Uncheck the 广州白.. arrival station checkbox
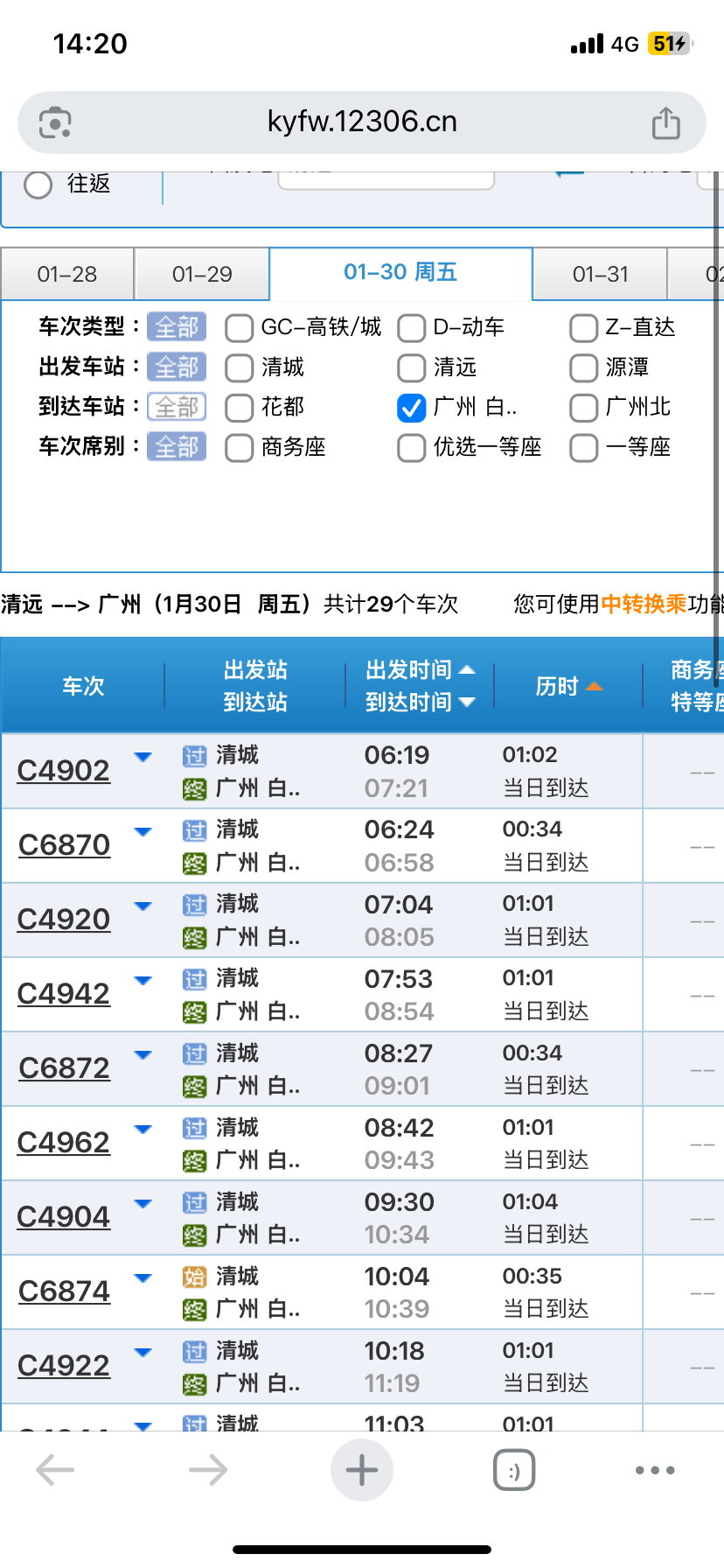 click(411, 408)
